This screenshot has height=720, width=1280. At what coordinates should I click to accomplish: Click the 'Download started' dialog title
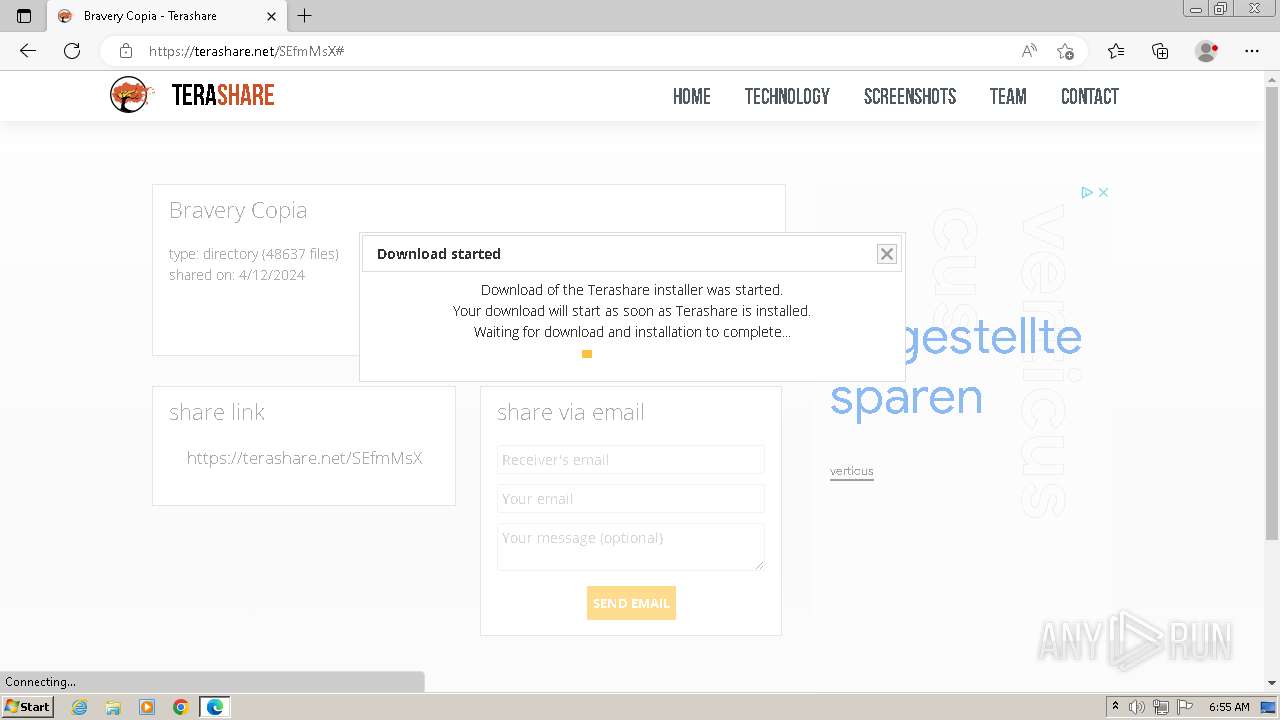(439, 254)
